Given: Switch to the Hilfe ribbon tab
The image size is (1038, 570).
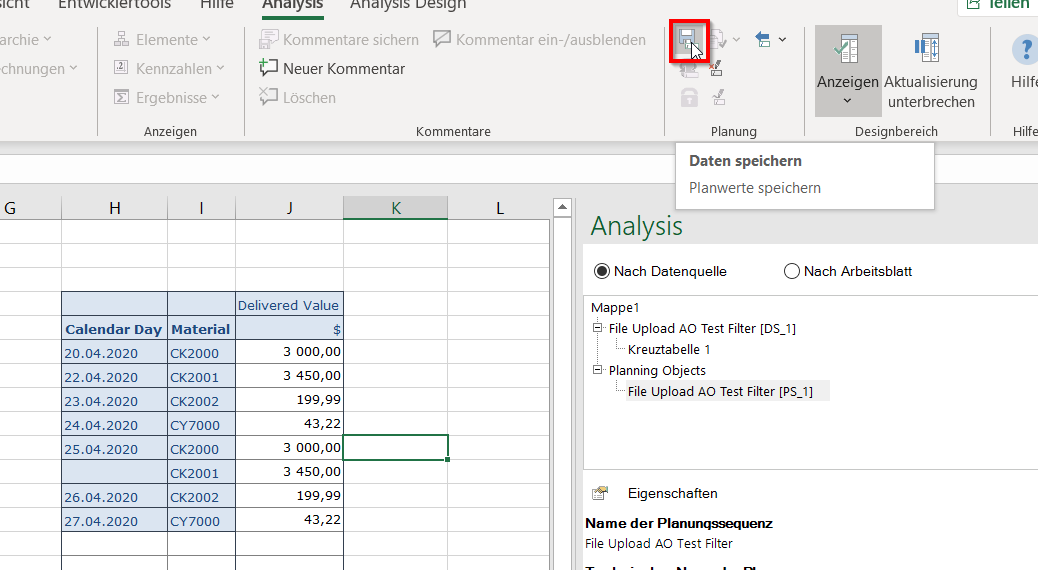Looking at the screenshot, I should click(x=216, y=5).
